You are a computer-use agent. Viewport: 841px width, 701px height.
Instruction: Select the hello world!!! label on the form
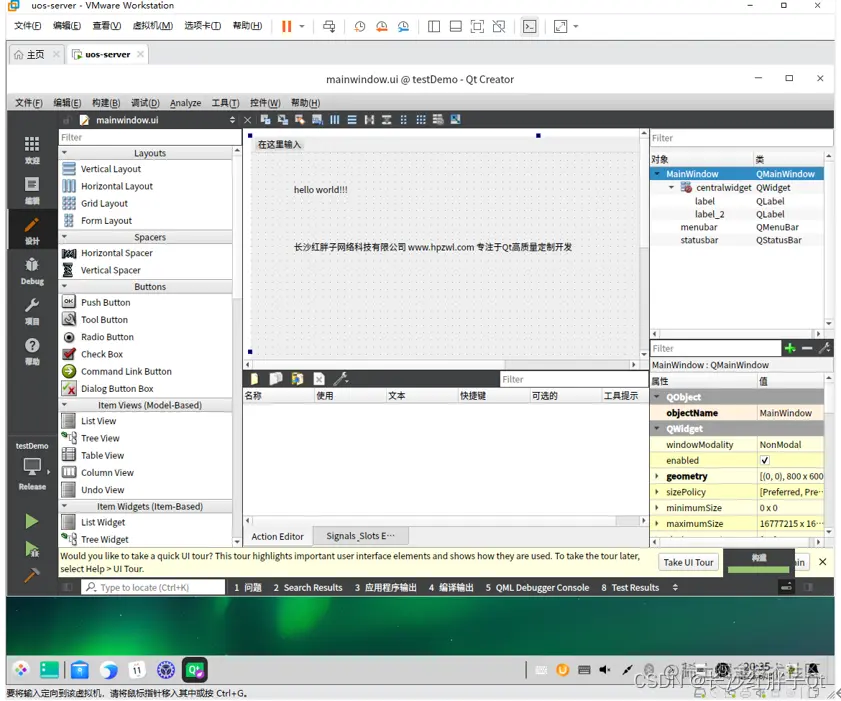tap(321, 189)
